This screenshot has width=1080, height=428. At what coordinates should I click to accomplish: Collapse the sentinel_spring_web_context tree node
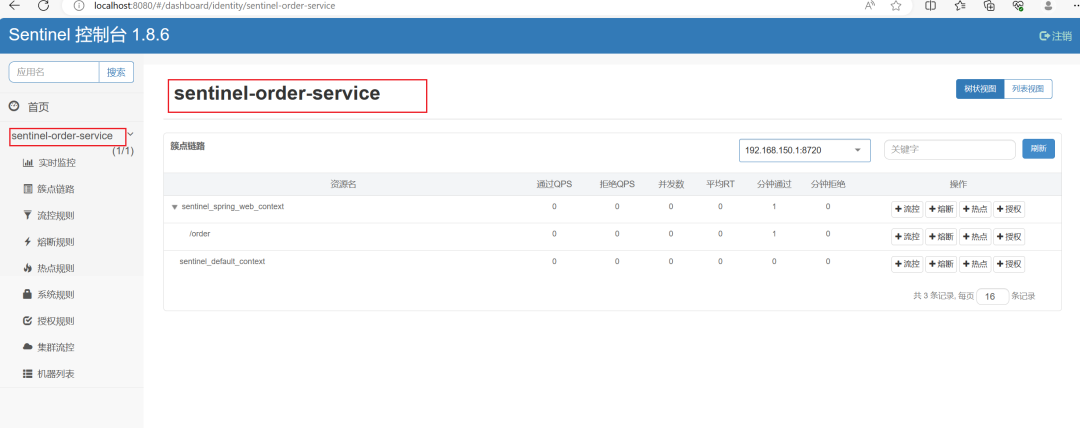(174, 207)
